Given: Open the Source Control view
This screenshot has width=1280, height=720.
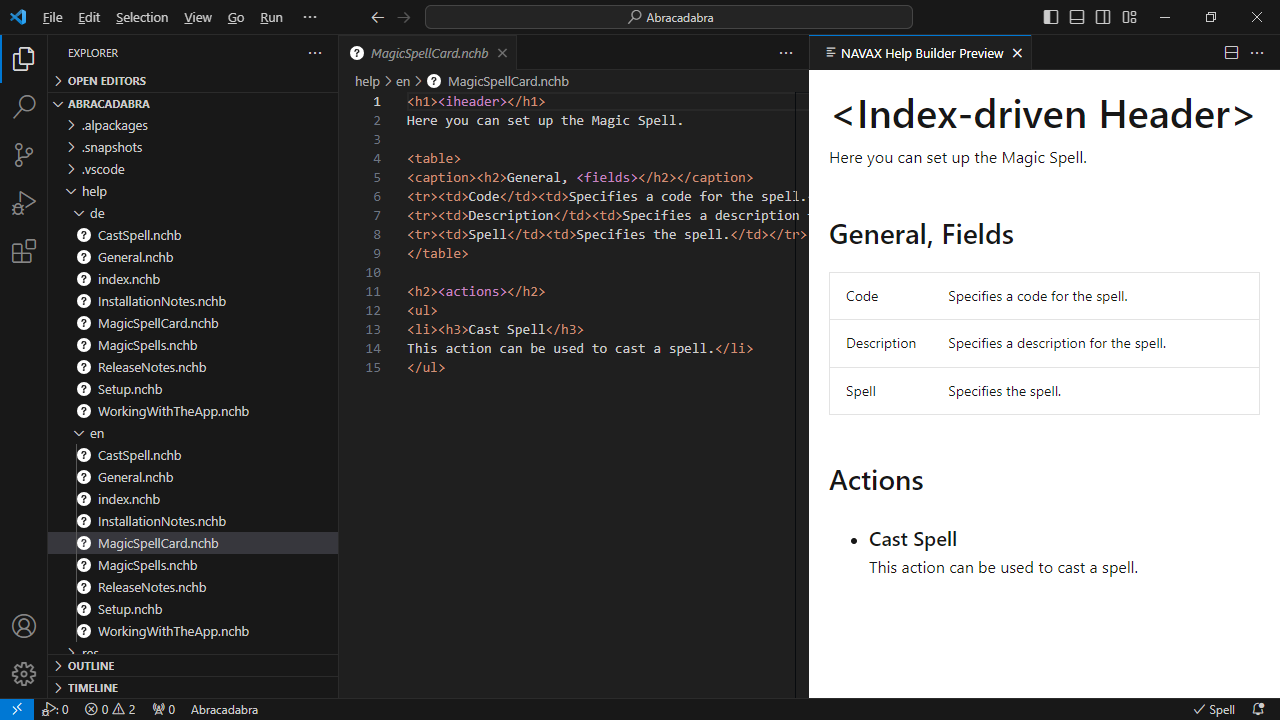Looking at the screenshot, I should coord(24,155).
